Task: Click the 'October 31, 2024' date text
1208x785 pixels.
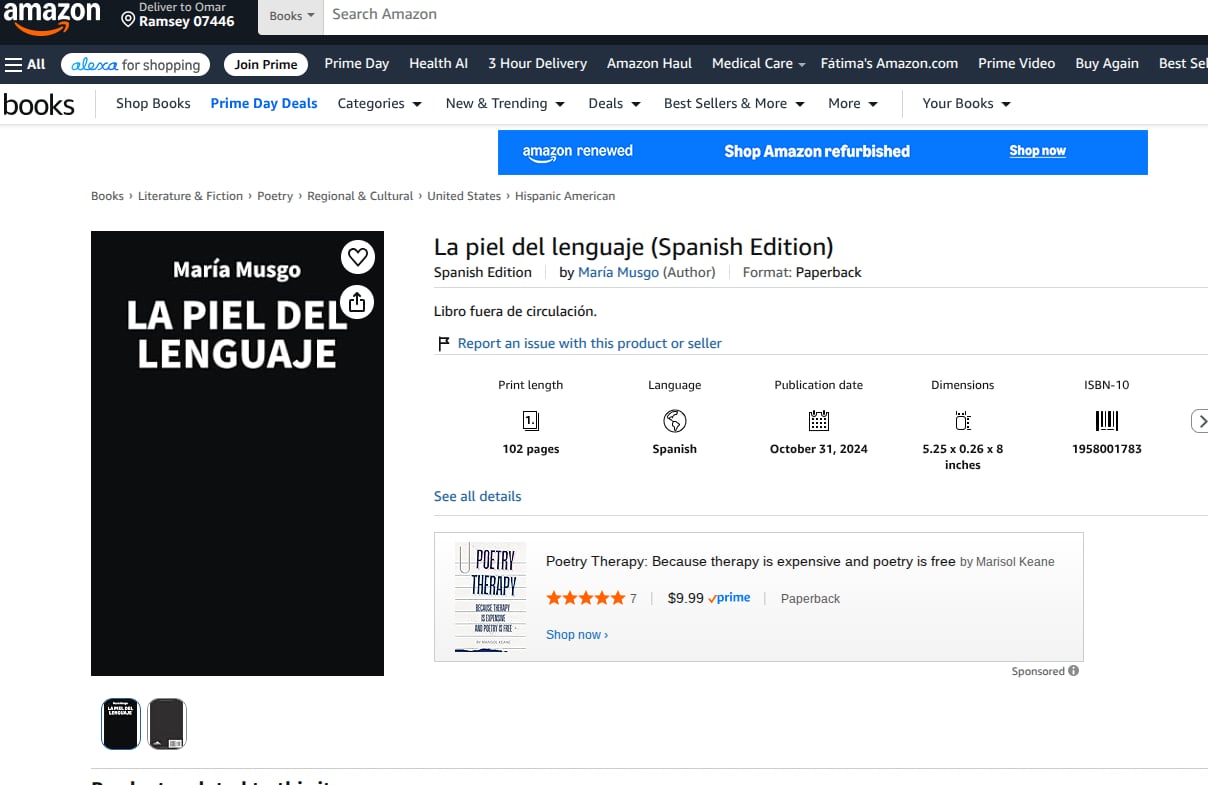Action: [819, 449]
